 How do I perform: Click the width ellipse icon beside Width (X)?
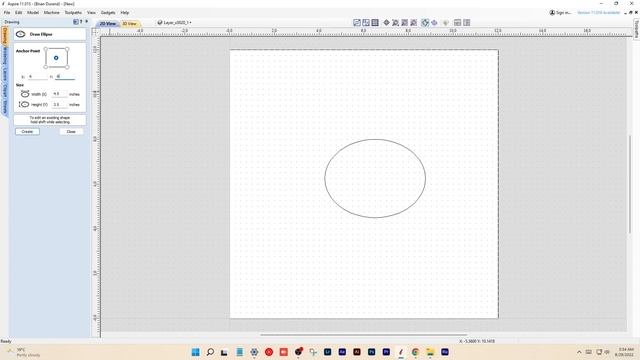pyautogui.click(x=25, y=94)
